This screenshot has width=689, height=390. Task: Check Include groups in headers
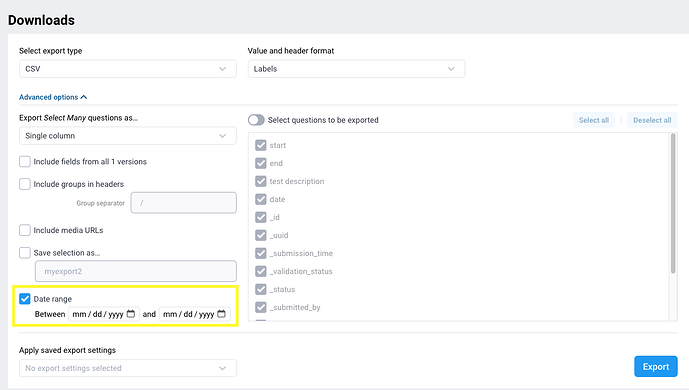(25, 184)
